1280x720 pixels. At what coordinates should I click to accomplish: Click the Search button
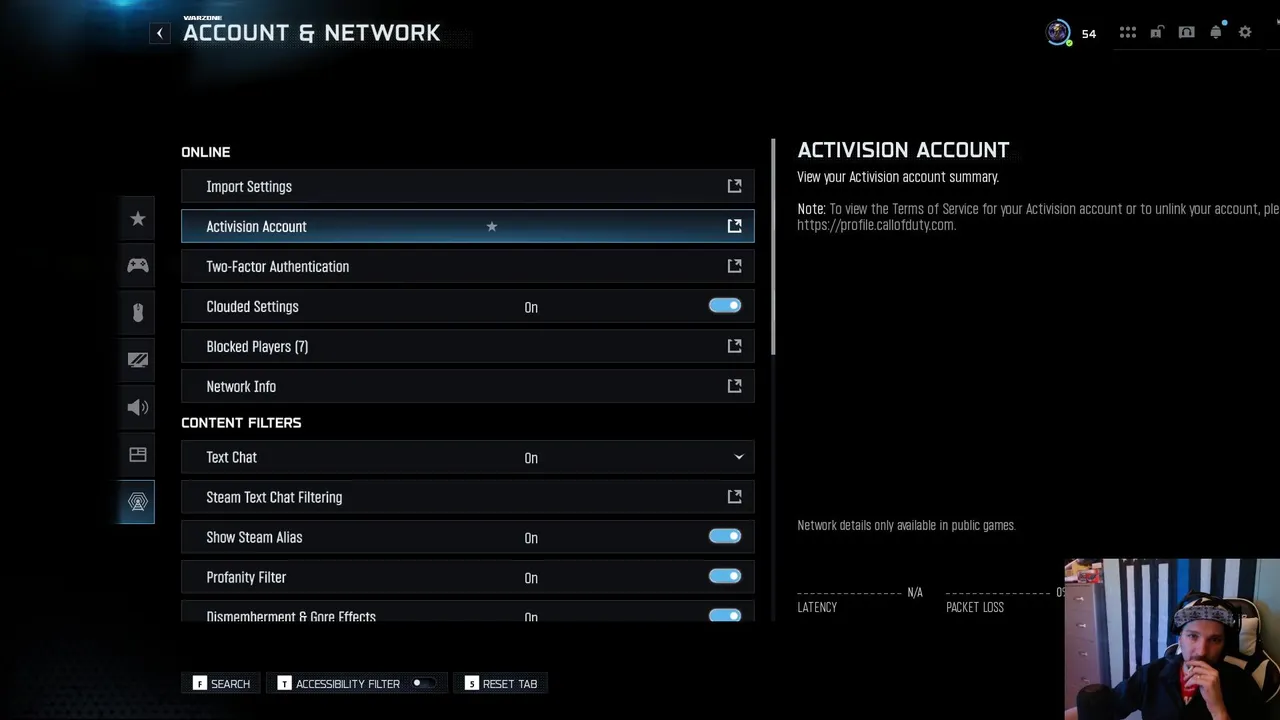(x=222, y=684)
